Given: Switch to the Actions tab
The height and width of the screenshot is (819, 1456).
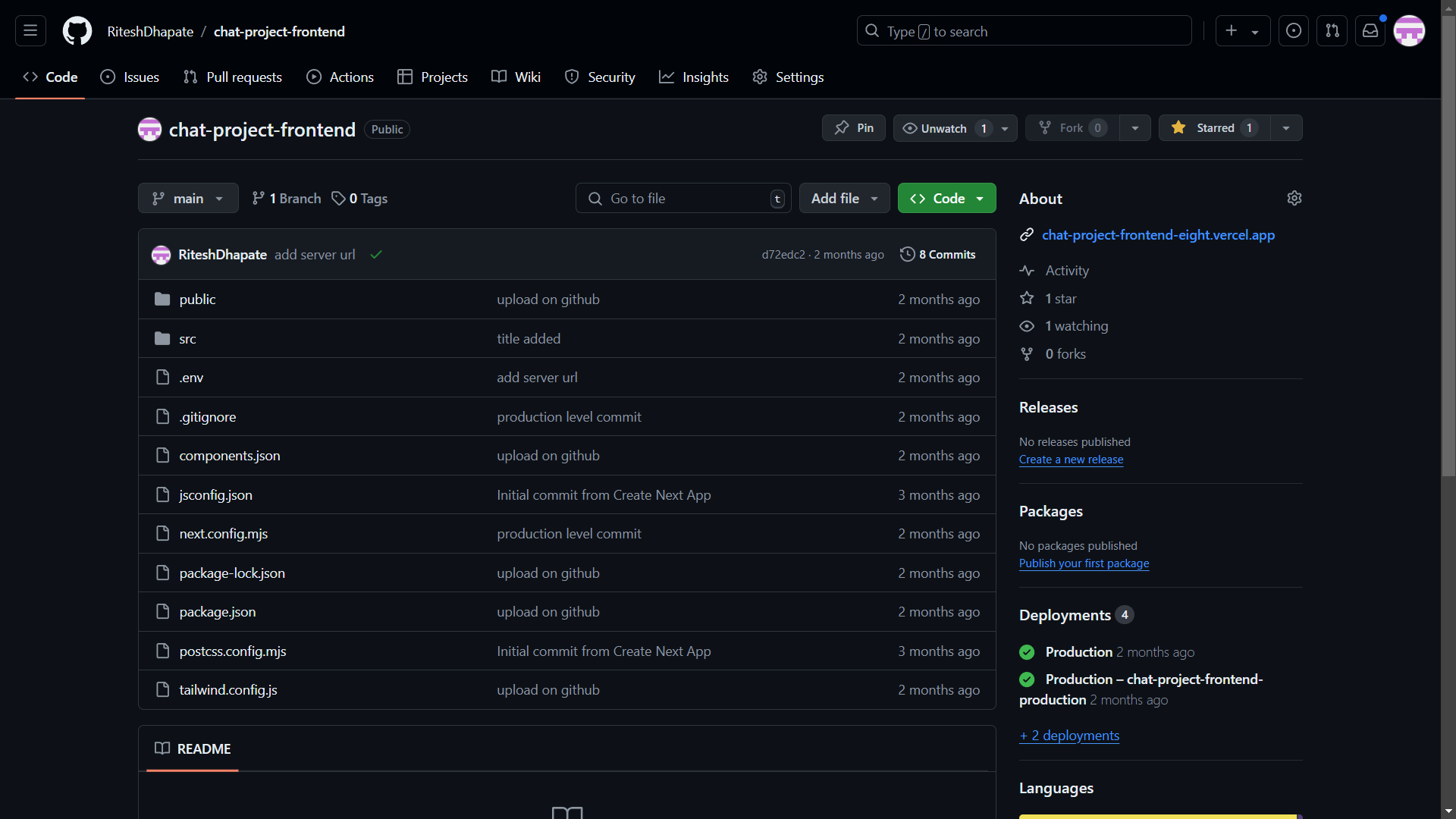Looking at the screenshot, I should (340, 77).
